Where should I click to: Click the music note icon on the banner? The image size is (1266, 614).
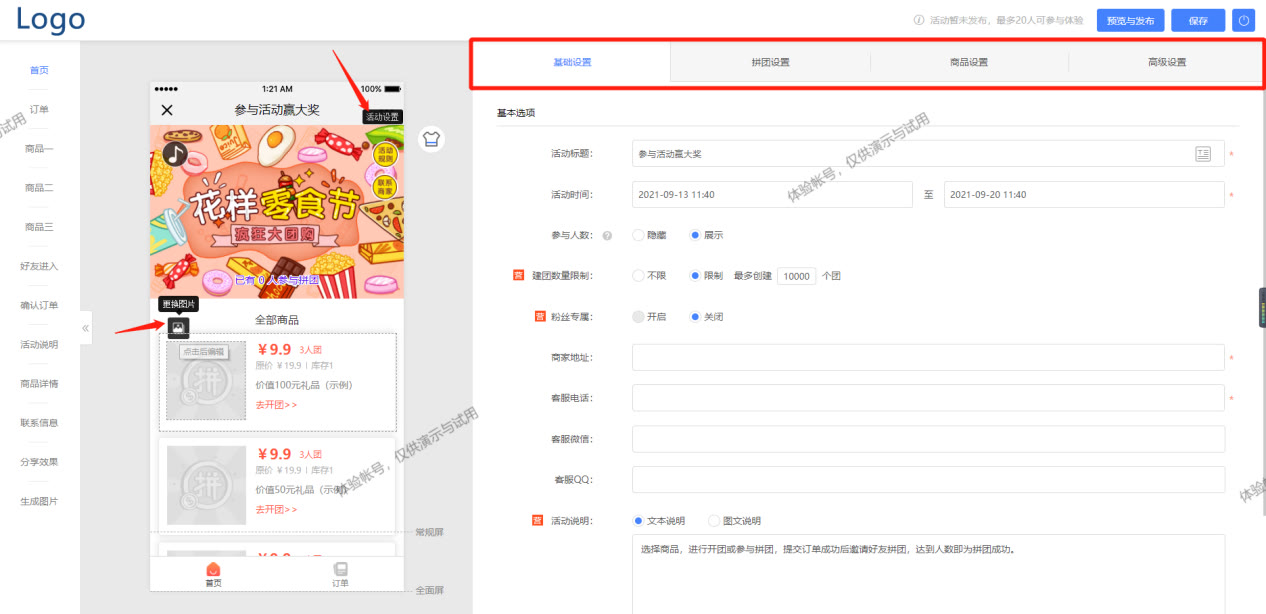click(173, 153)
